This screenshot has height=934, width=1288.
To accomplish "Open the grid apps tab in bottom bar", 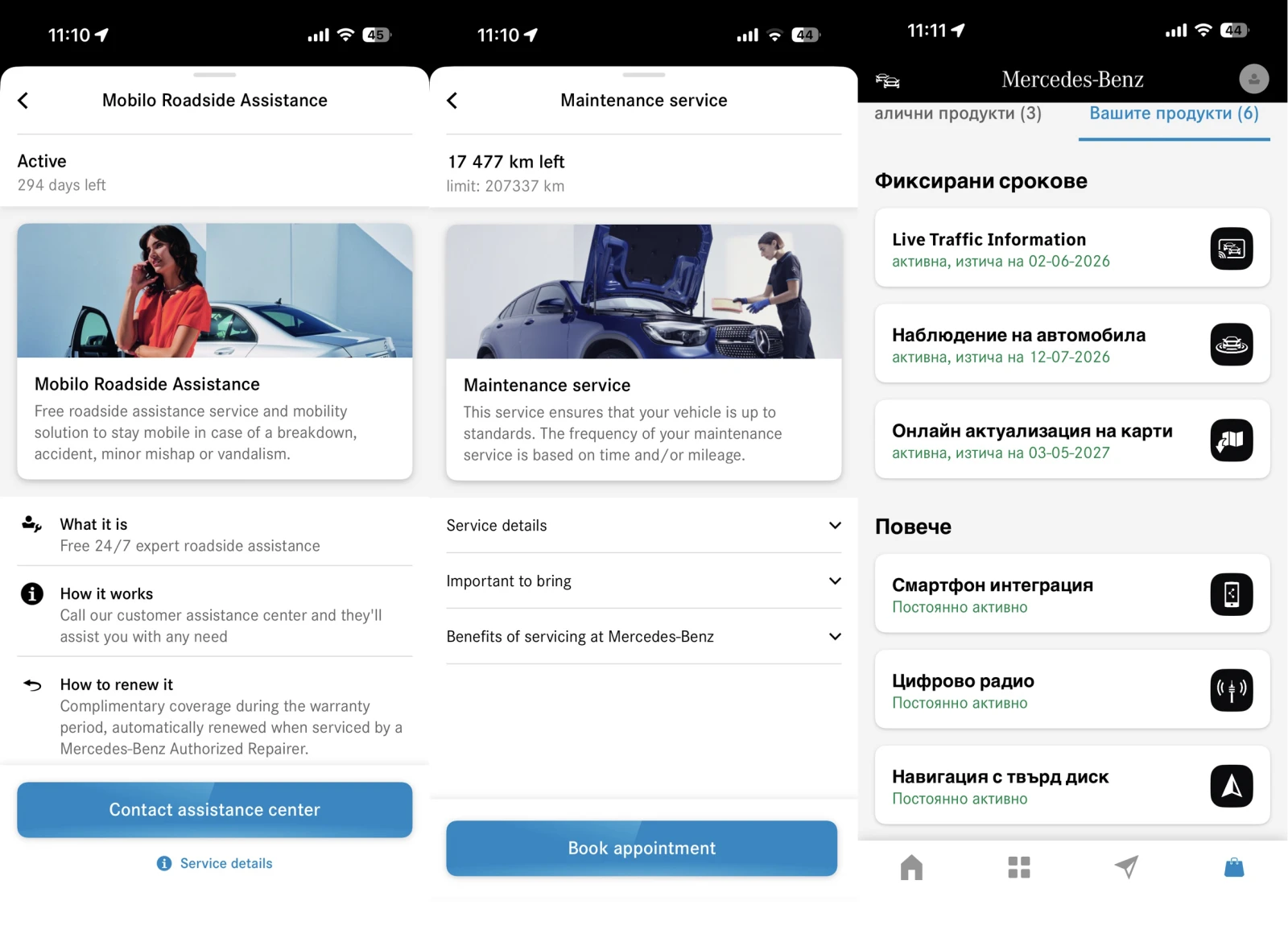I will pyautogui.click(x=1019, y=867).
